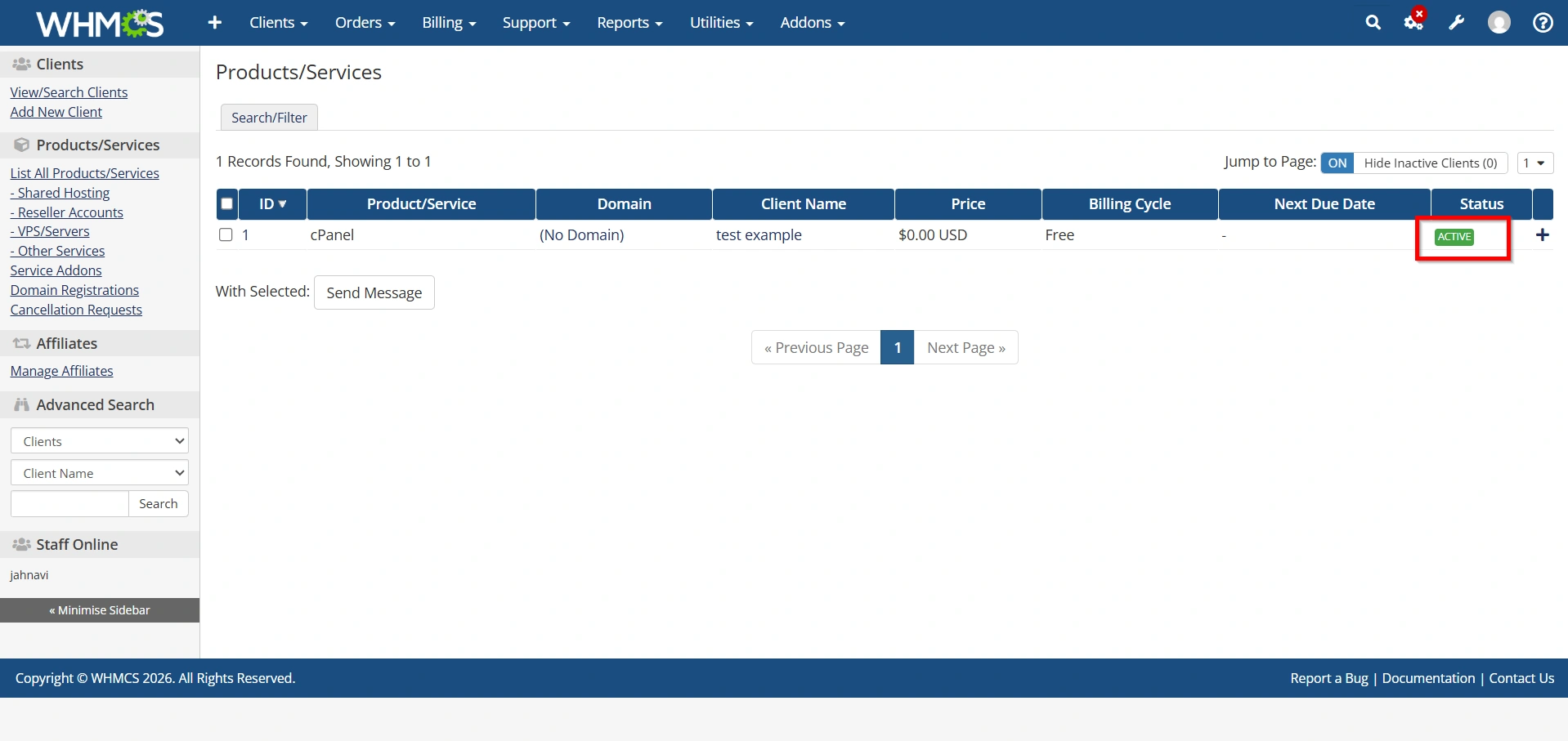1568x741 pixels.
Task: Open the Clients menu
Action: pos(278,23)
